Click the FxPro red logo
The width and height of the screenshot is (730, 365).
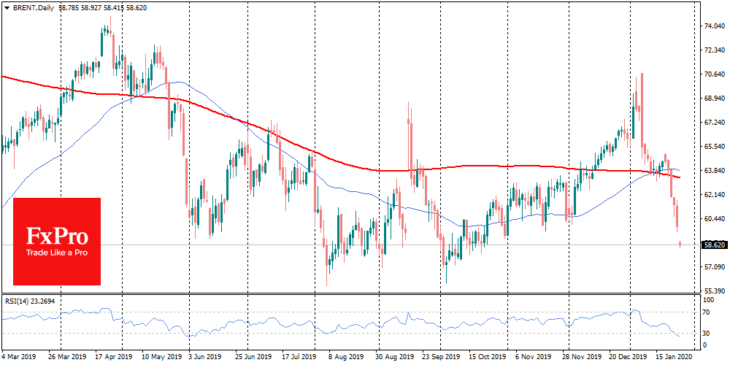[57, 241]
